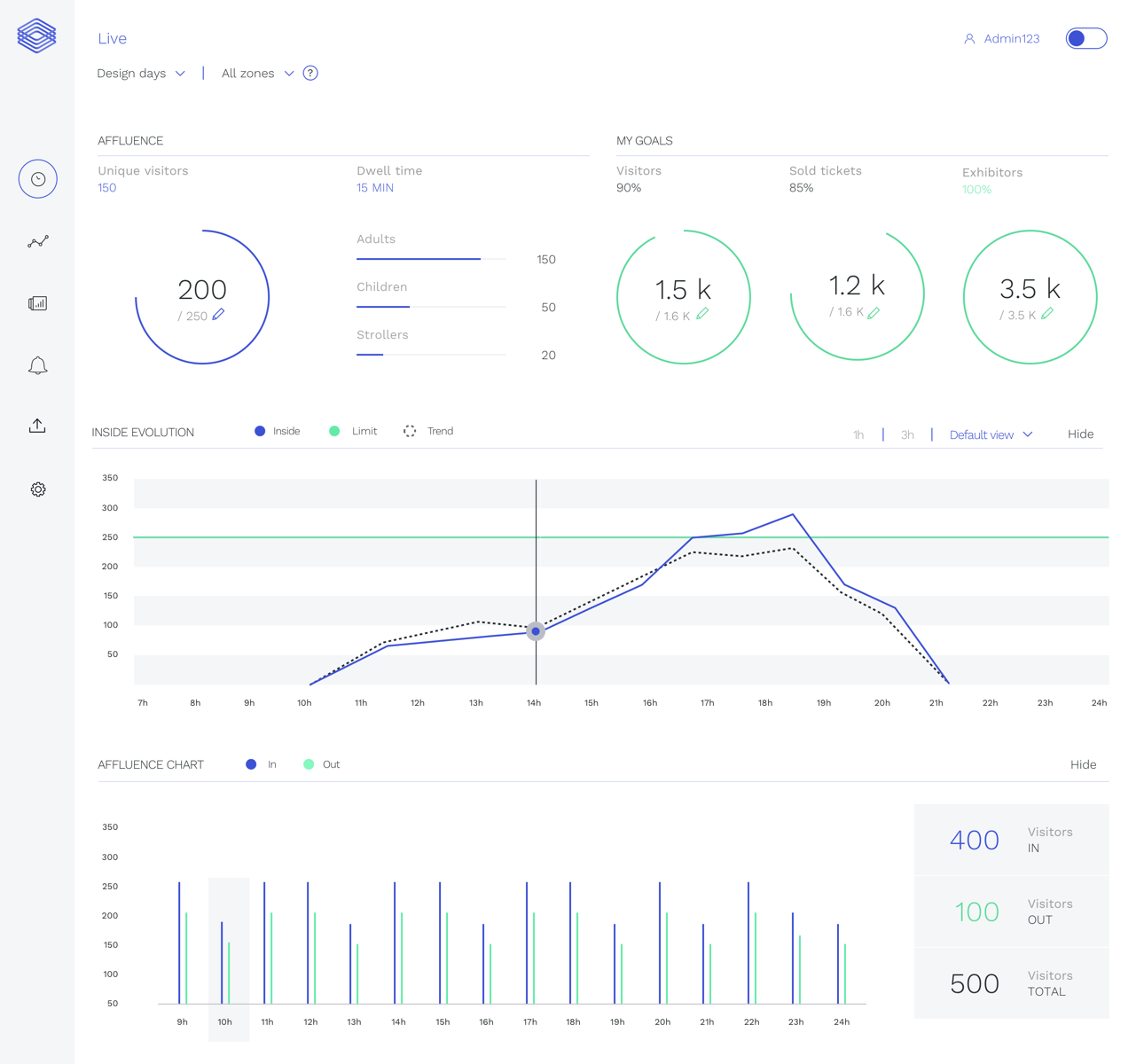Edit the sold tickets 1.6 K goal
1136x1064 pixels.
point(874,312)
